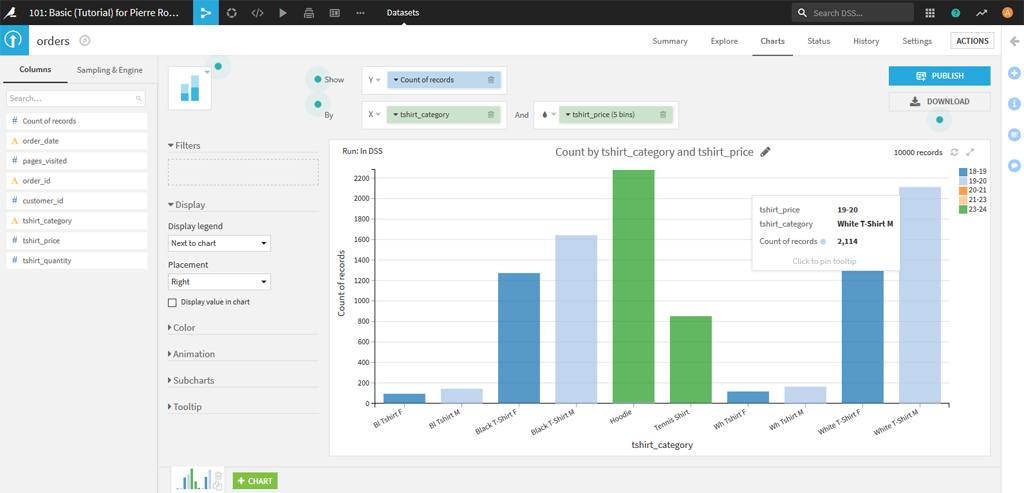Click the plus icon in right sidebar
The width and height of the screenshot is (1024, 493).
pyautogui.click(x=1014, y=72)
